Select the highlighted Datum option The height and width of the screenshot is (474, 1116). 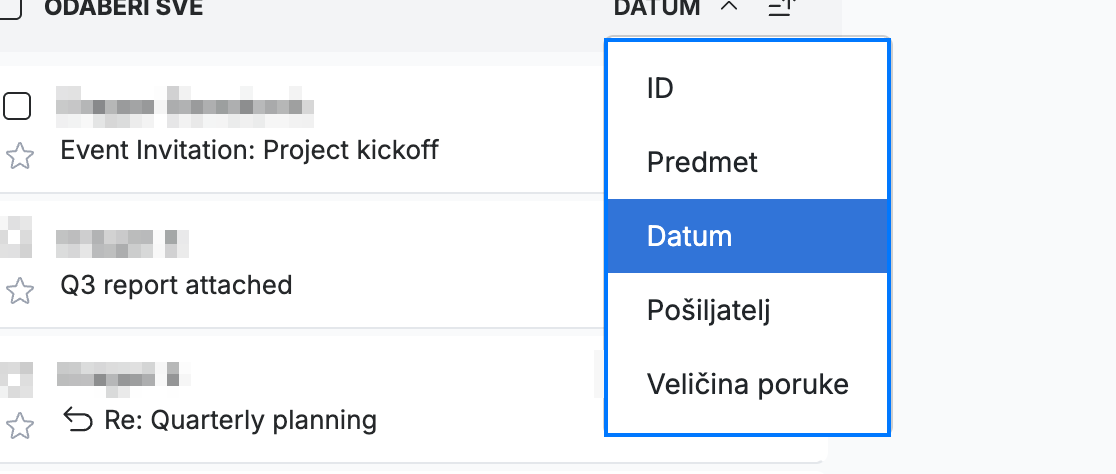(747, 236)
